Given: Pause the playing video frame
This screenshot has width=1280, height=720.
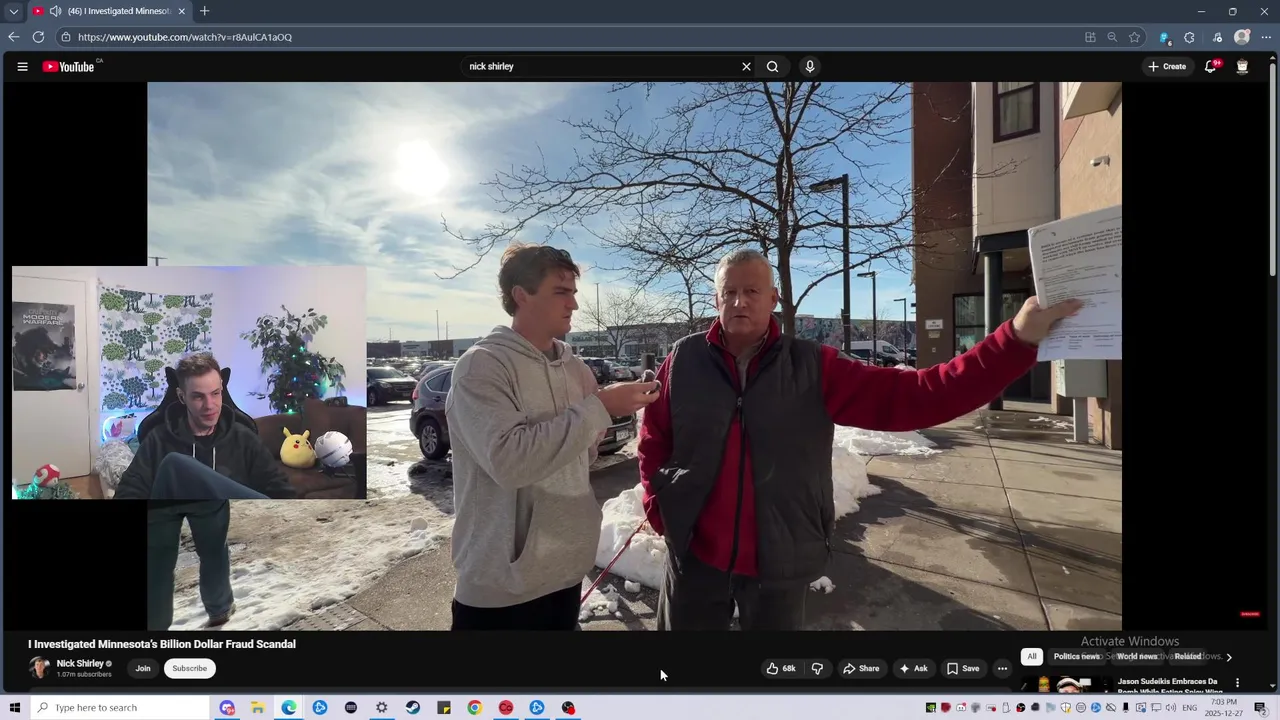Looking at the screenshot, I should (x=634, y=356).
